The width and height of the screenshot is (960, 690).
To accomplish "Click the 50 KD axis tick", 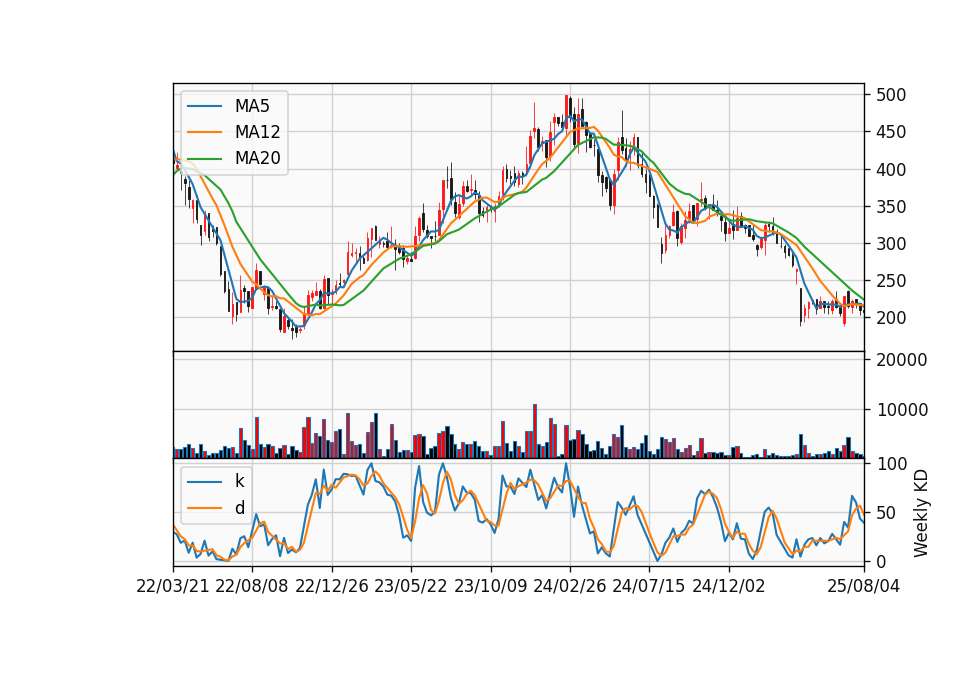I will pyautogui.click(x=885, y=513).
